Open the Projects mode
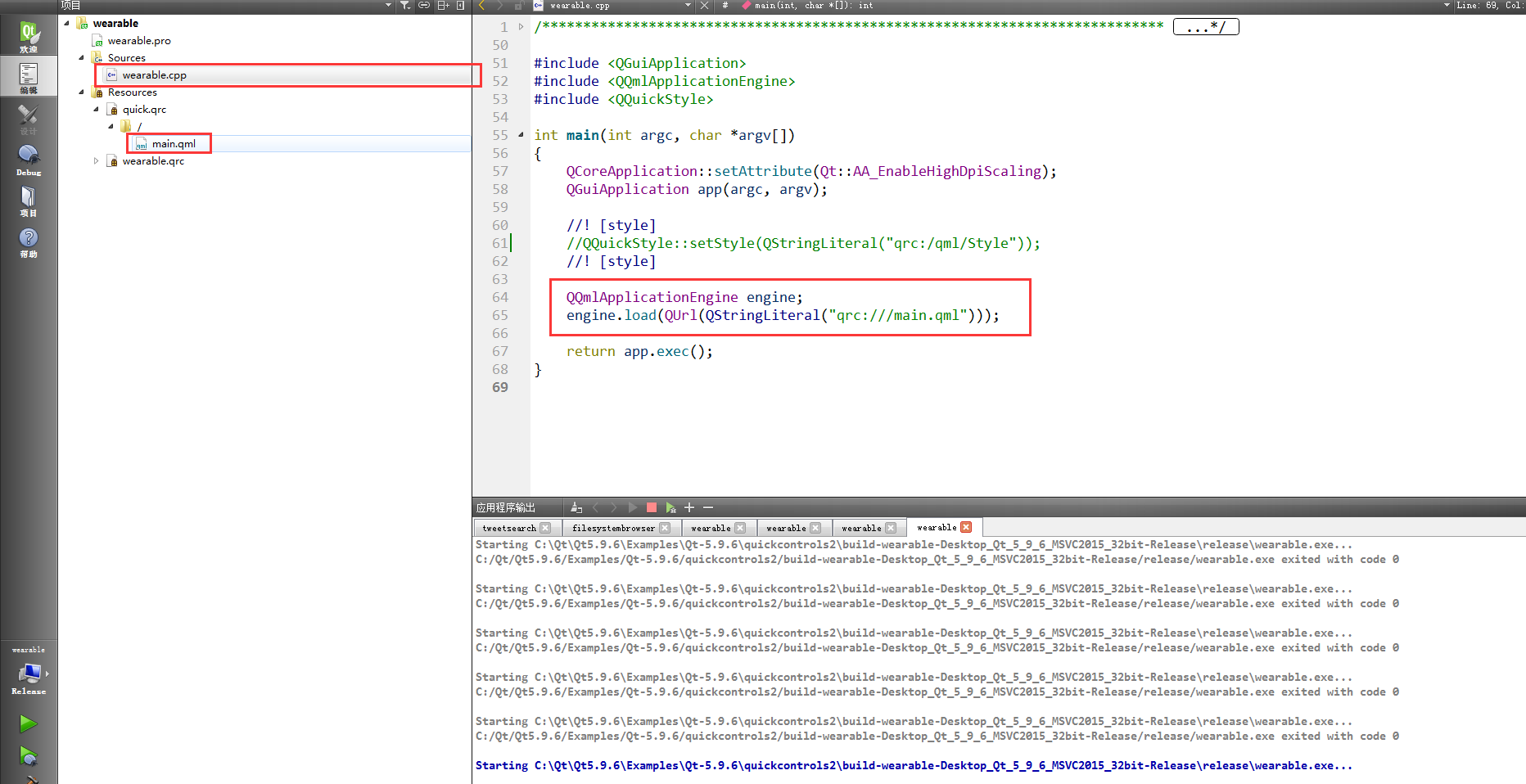1526x784 pixels. click(x=29, y=200)
